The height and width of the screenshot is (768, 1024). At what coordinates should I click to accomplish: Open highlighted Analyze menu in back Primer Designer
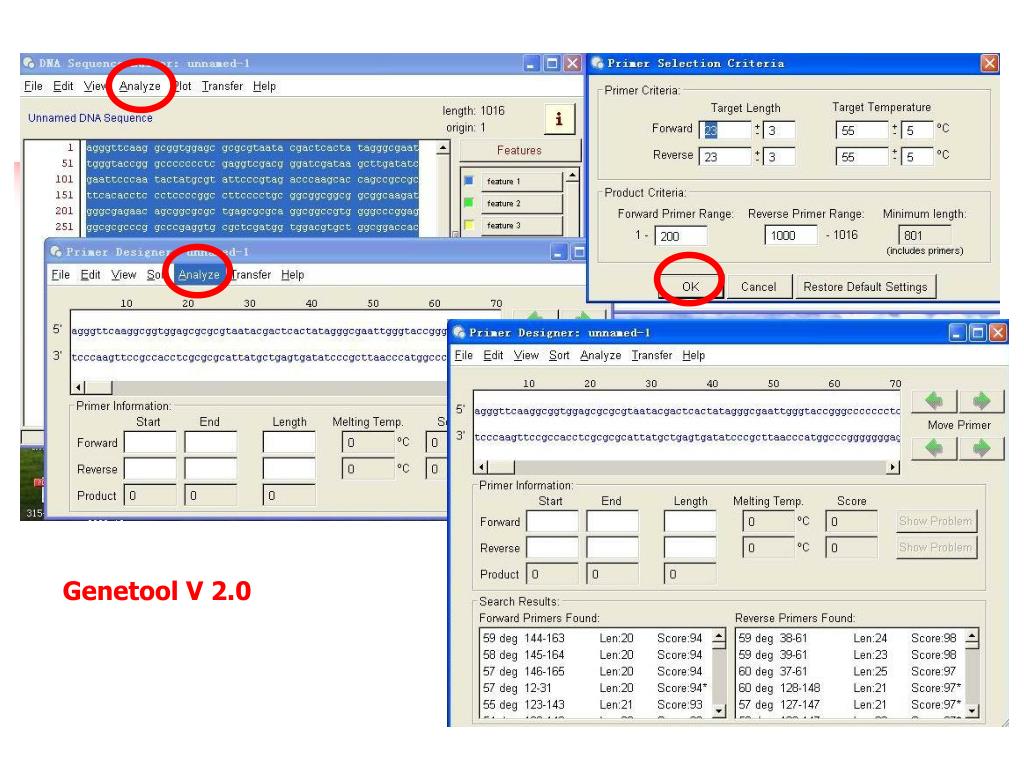199,275
